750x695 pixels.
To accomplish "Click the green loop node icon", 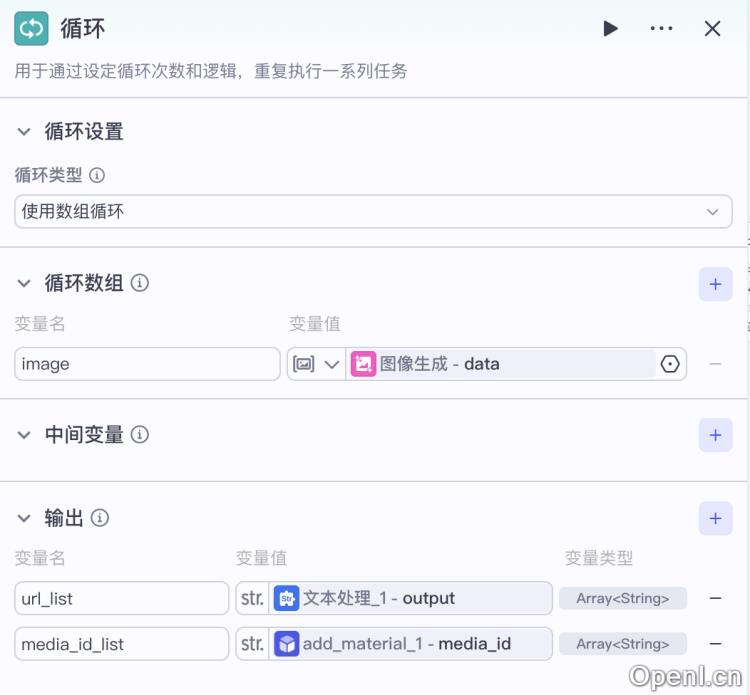I will tap(31, 29).
